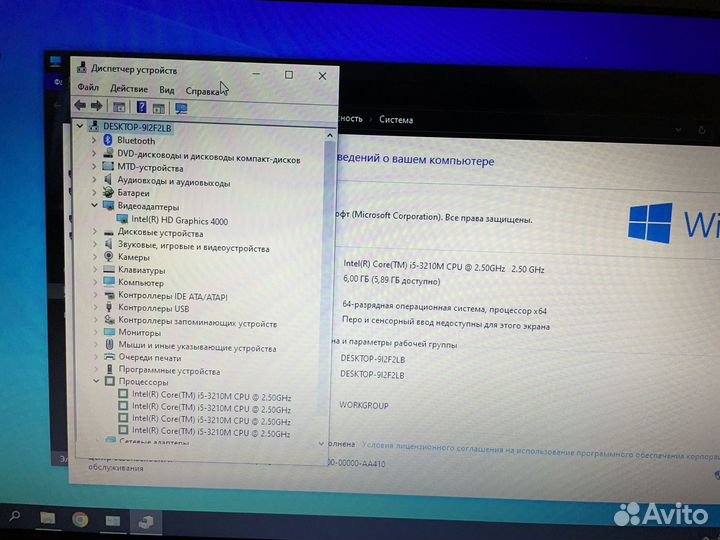Screen dimensions: 720x540
Task: Expand MTD-устройства category
Action: [x=94, y=166]
